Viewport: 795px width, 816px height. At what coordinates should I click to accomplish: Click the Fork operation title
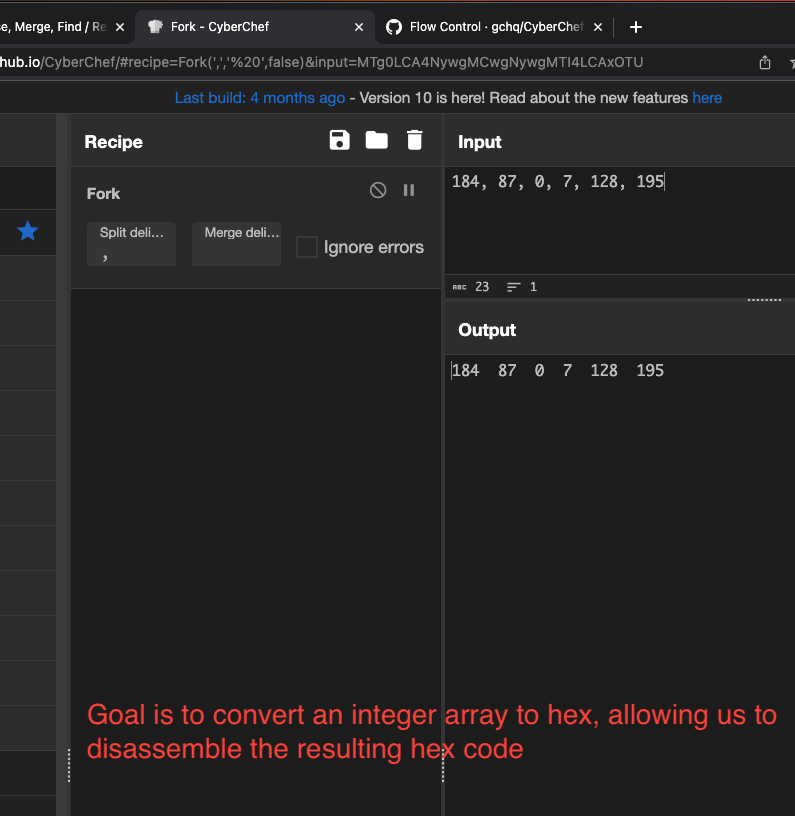103,194
